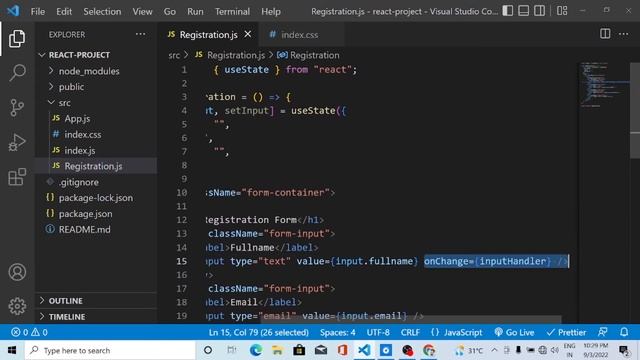Expand the public folder
This screenshot has width=640, height=360.
click(96, 87)
